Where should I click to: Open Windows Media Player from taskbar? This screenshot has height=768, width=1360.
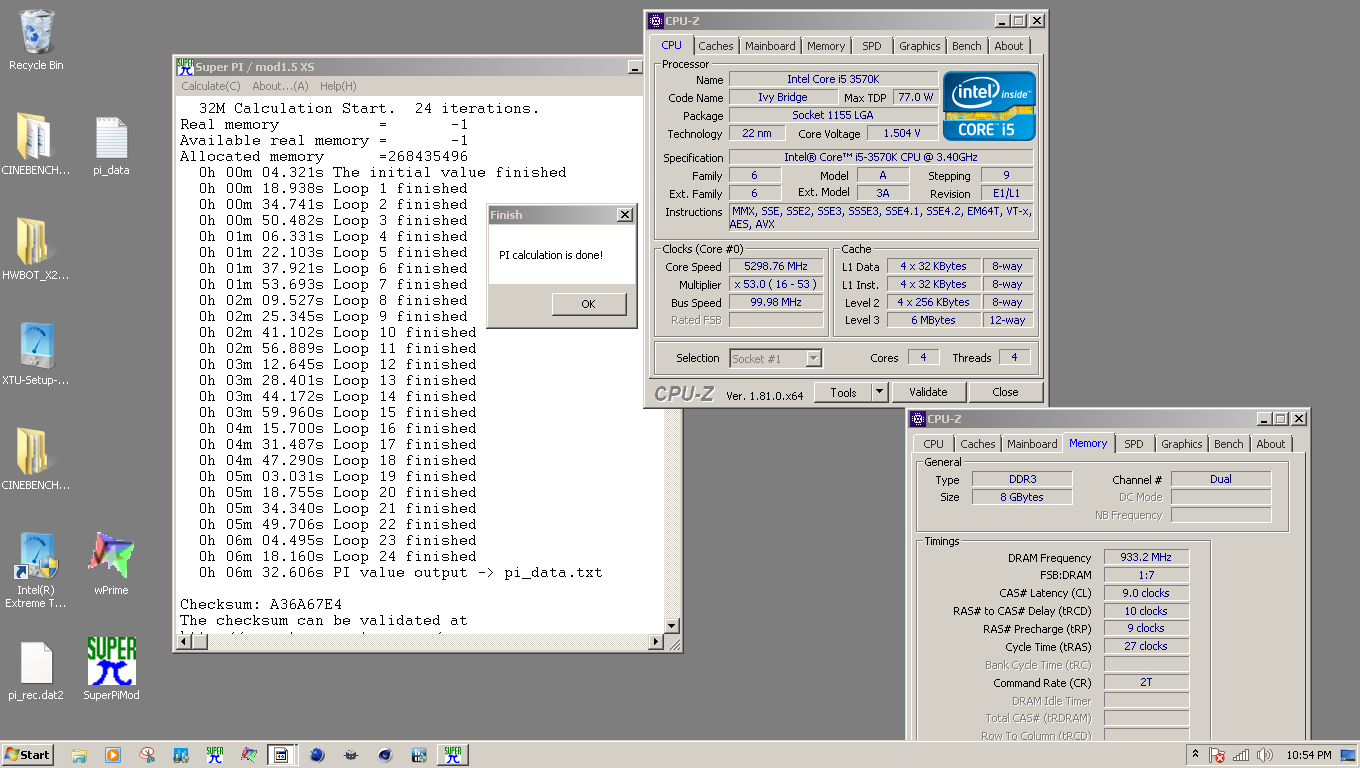113,755
